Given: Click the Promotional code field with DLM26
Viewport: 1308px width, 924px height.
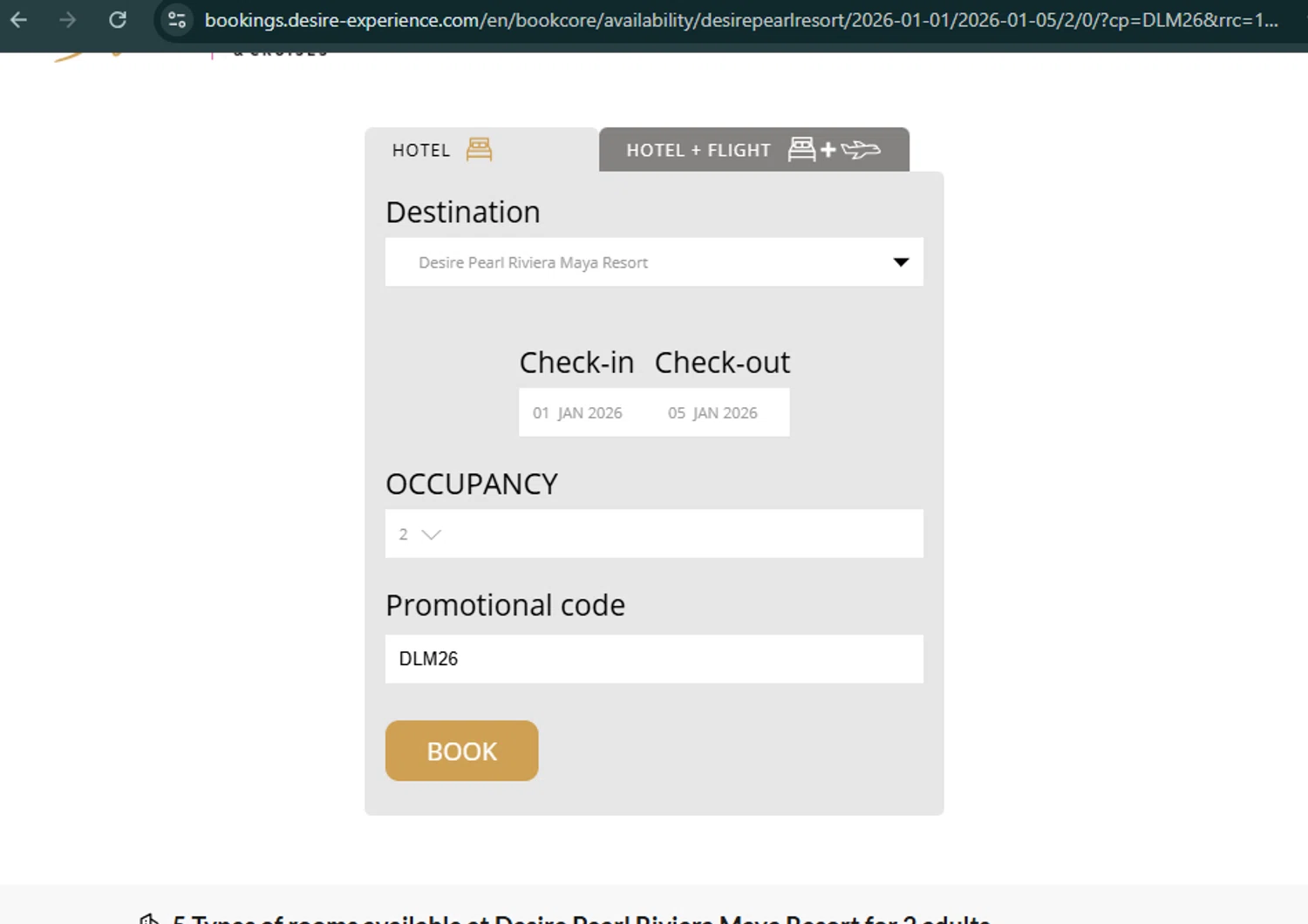Looking at the screenshot, I should (654, 659).
